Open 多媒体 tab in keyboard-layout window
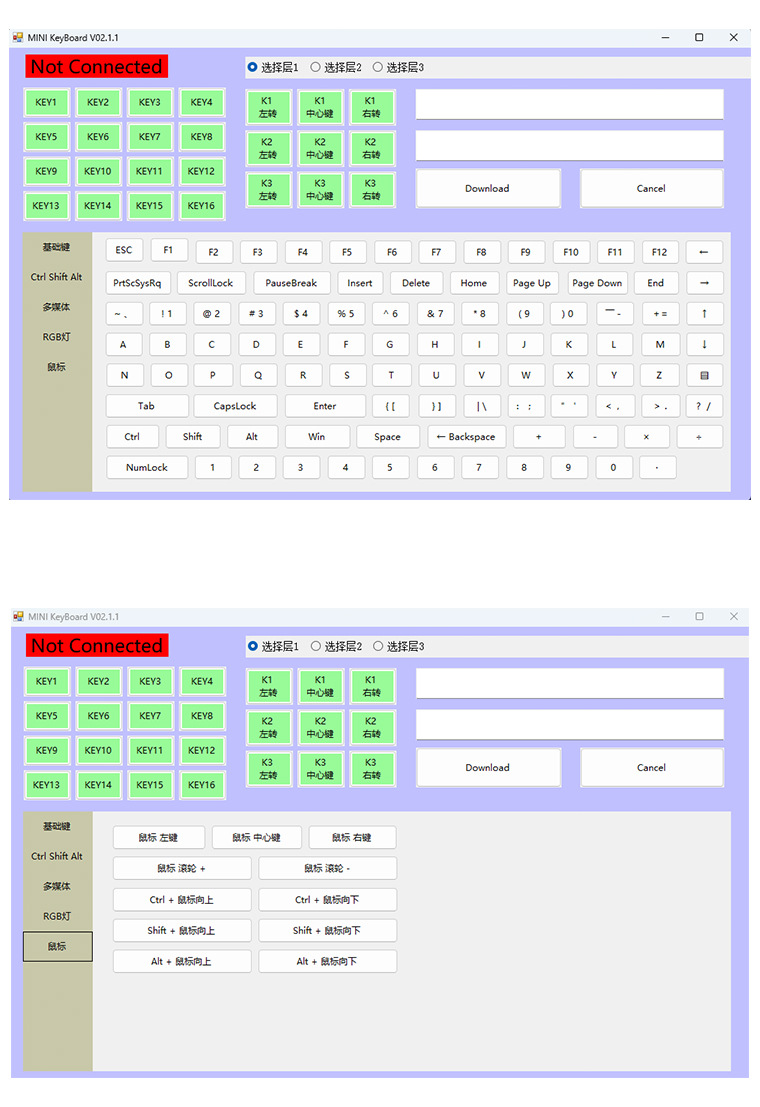 (57, 307)
